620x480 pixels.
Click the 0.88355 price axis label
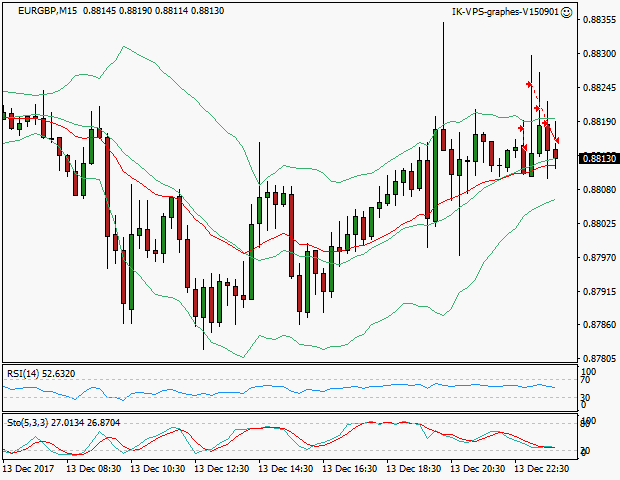tap(598, 20)
